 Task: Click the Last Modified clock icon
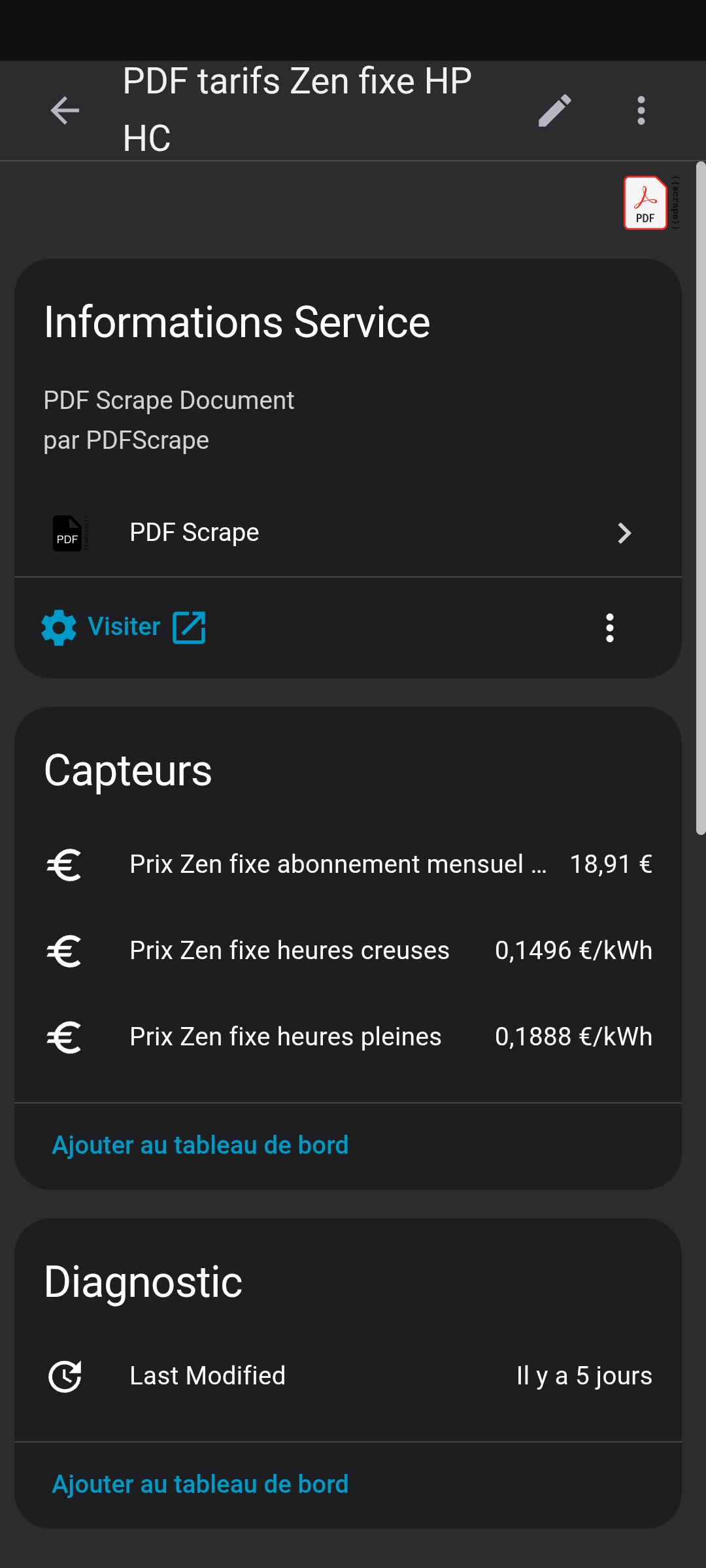click(65, 1377)
